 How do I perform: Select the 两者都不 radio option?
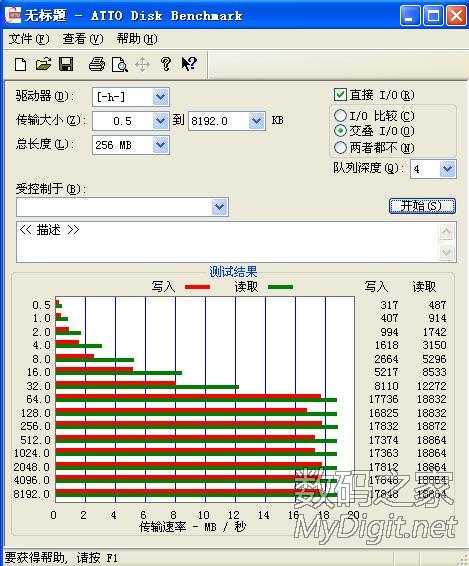pyautogui.click(x=340, y=147)
